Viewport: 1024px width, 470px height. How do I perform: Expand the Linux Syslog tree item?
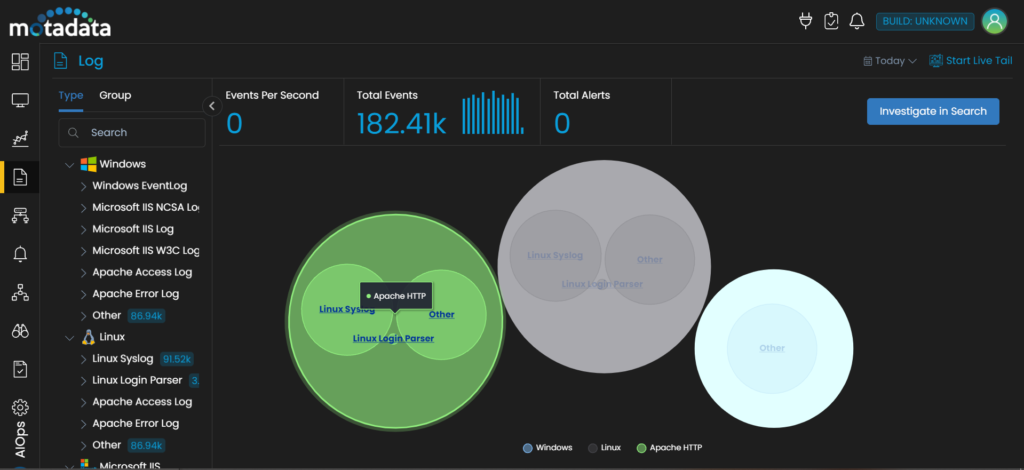click(84, 359)
